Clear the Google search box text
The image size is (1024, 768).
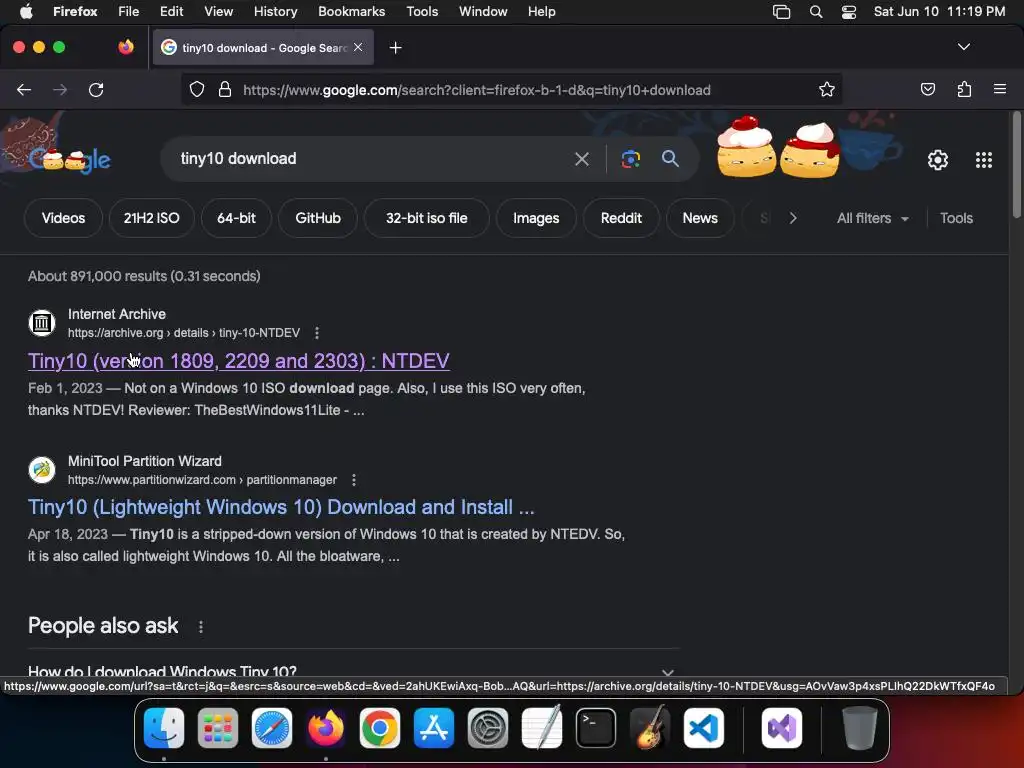click(582, 159)
